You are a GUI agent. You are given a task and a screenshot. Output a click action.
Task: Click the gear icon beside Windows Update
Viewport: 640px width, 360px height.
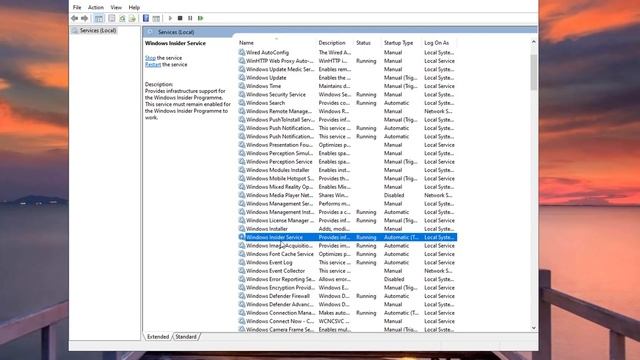click(242, 78)
